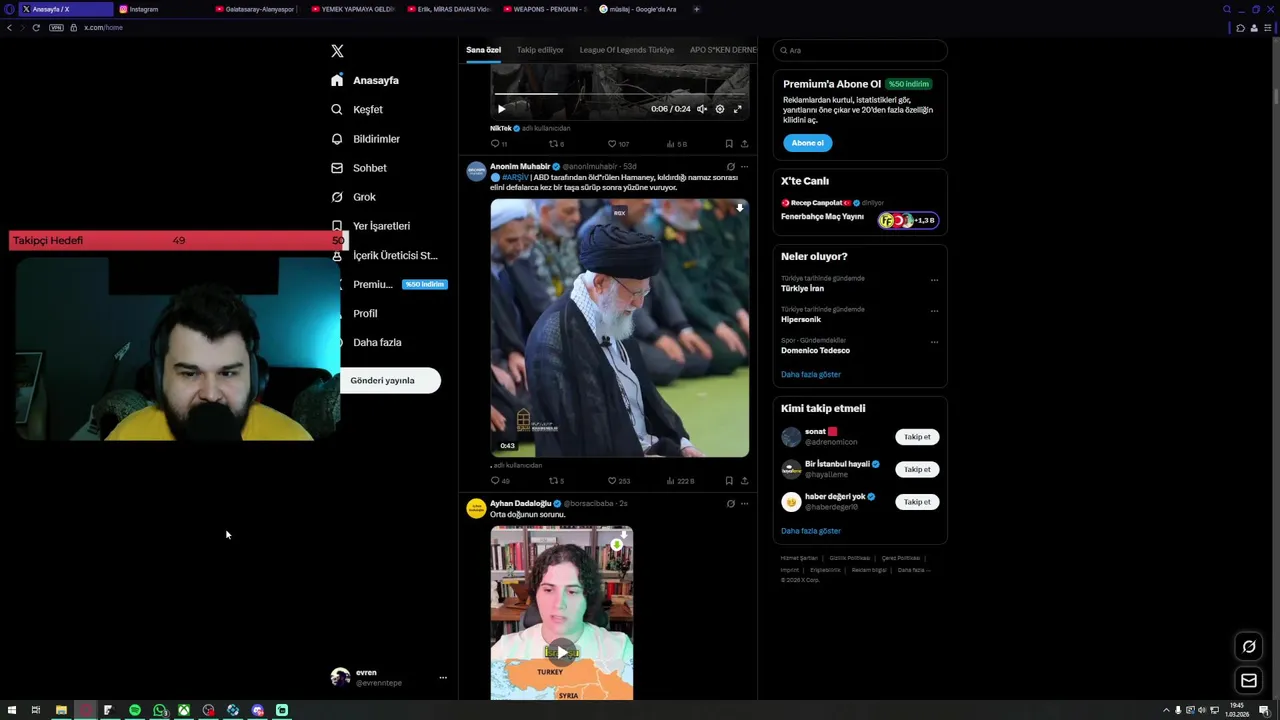Switch to Sana özel tab
Image resolution: width=1280 pixels, height=720 pixels.
pyautogui.click(x=483, y=50)
